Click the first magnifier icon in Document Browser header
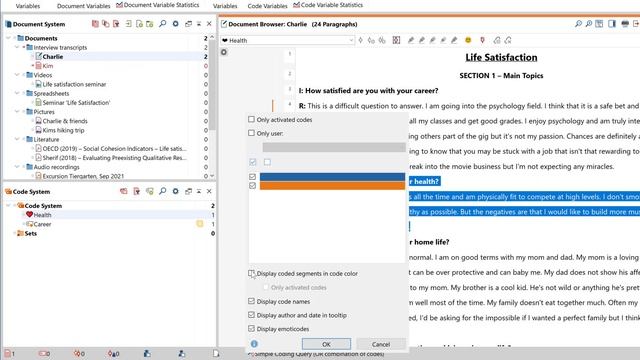640x360 pixels. click(578, 24)
